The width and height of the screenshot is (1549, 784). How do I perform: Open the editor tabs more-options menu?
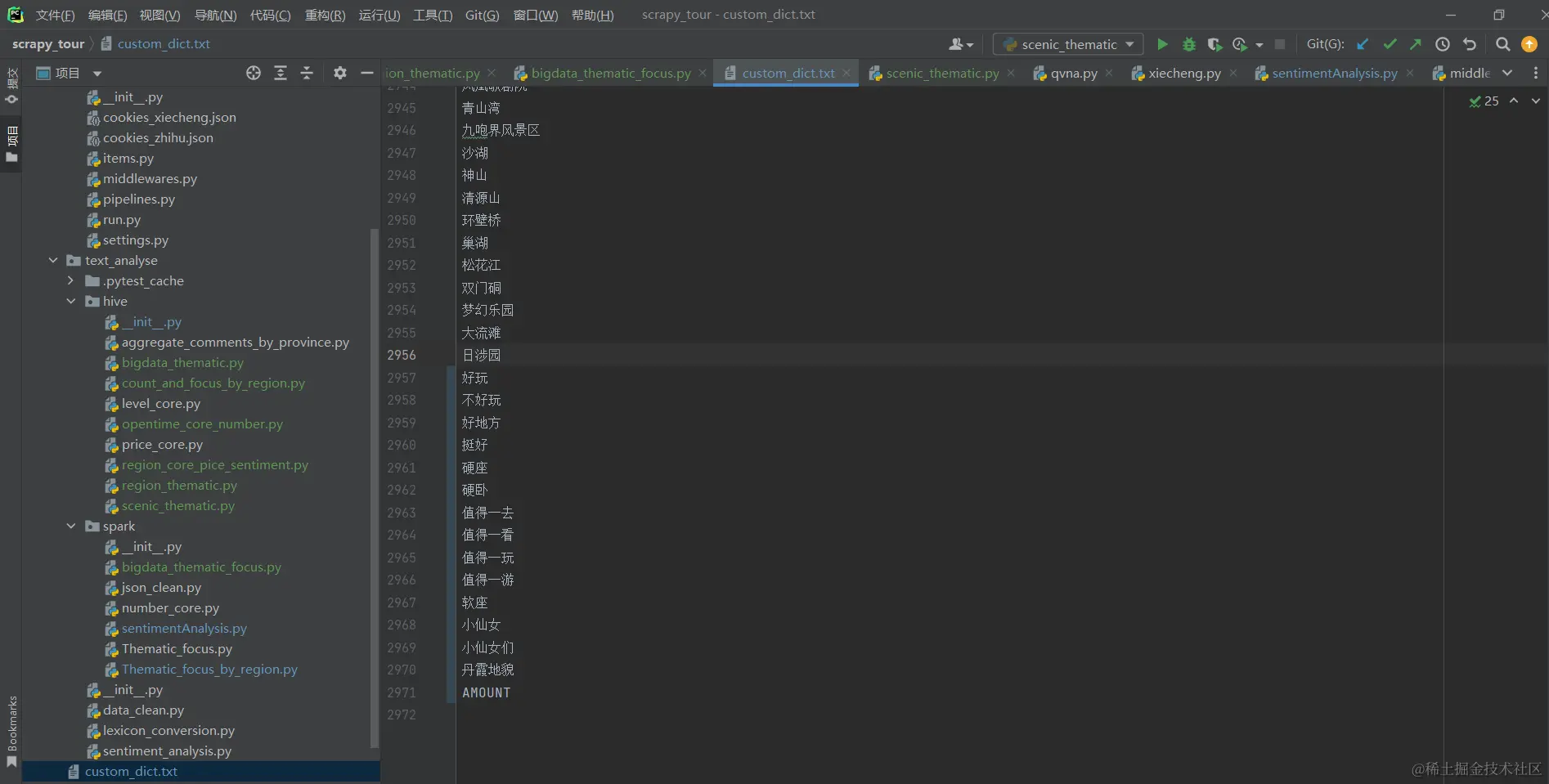(1535, 73)
